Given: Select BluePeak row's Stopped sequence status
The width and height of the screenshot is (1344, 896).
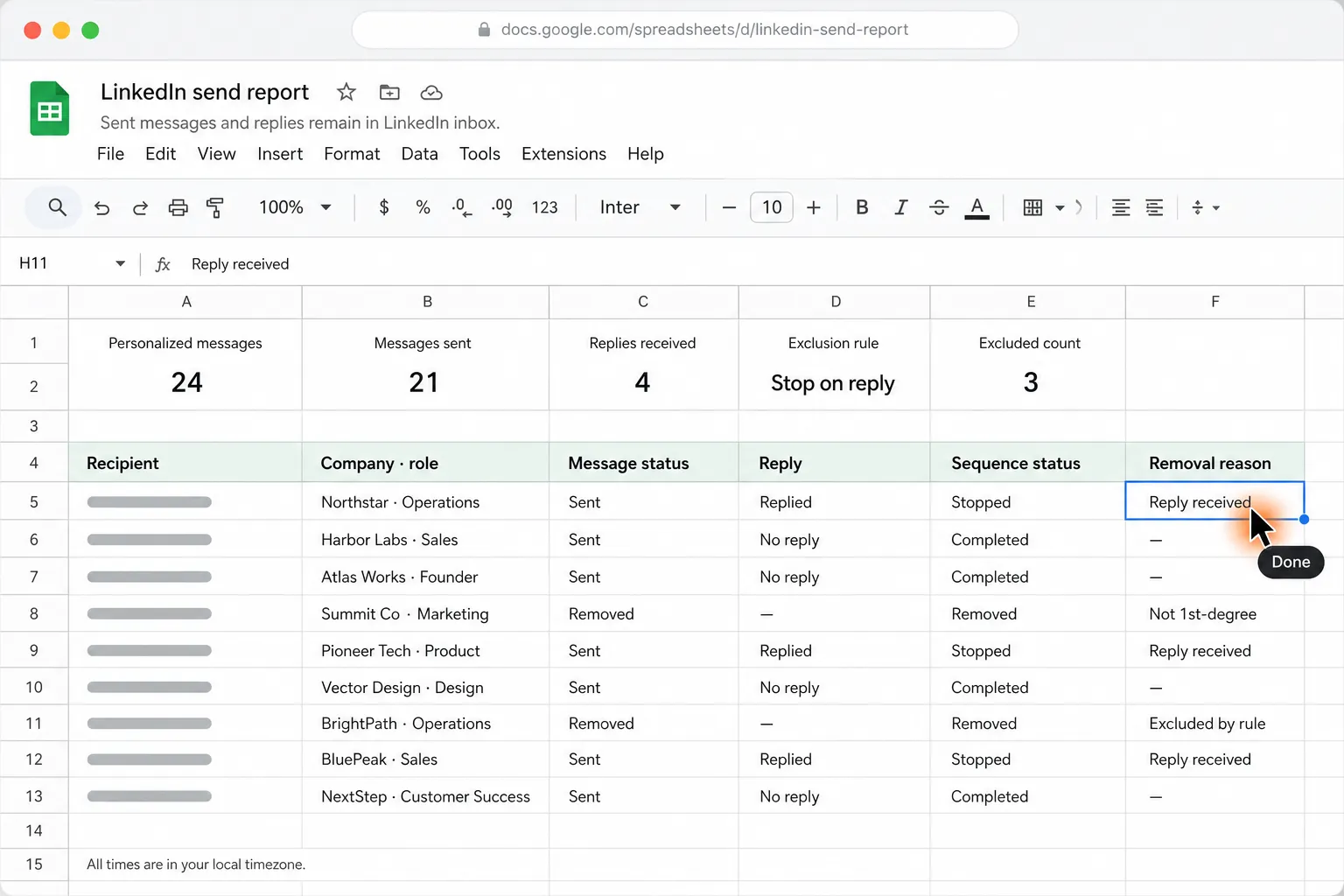Looking at the screenshot, I should (1027, 759).
